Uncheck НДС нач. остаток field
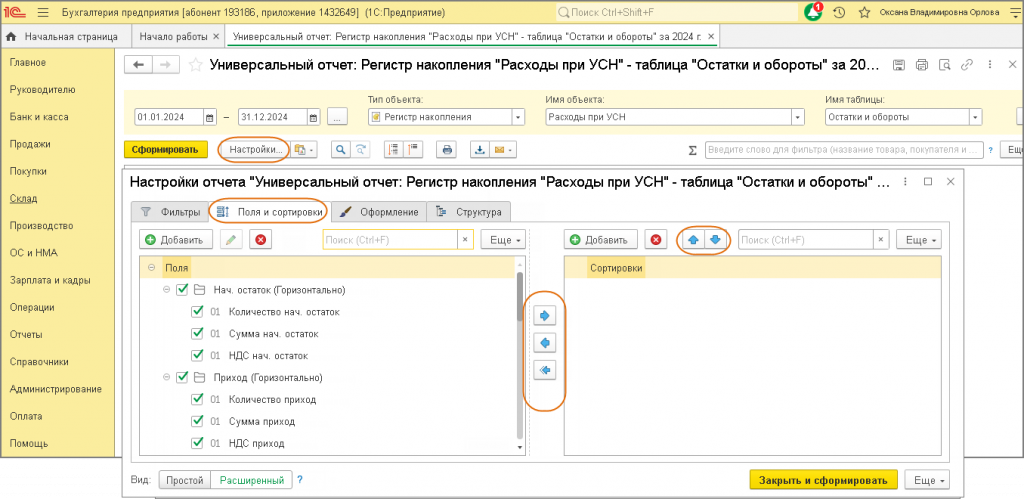The image size is (1024, 499). point(197,355)
